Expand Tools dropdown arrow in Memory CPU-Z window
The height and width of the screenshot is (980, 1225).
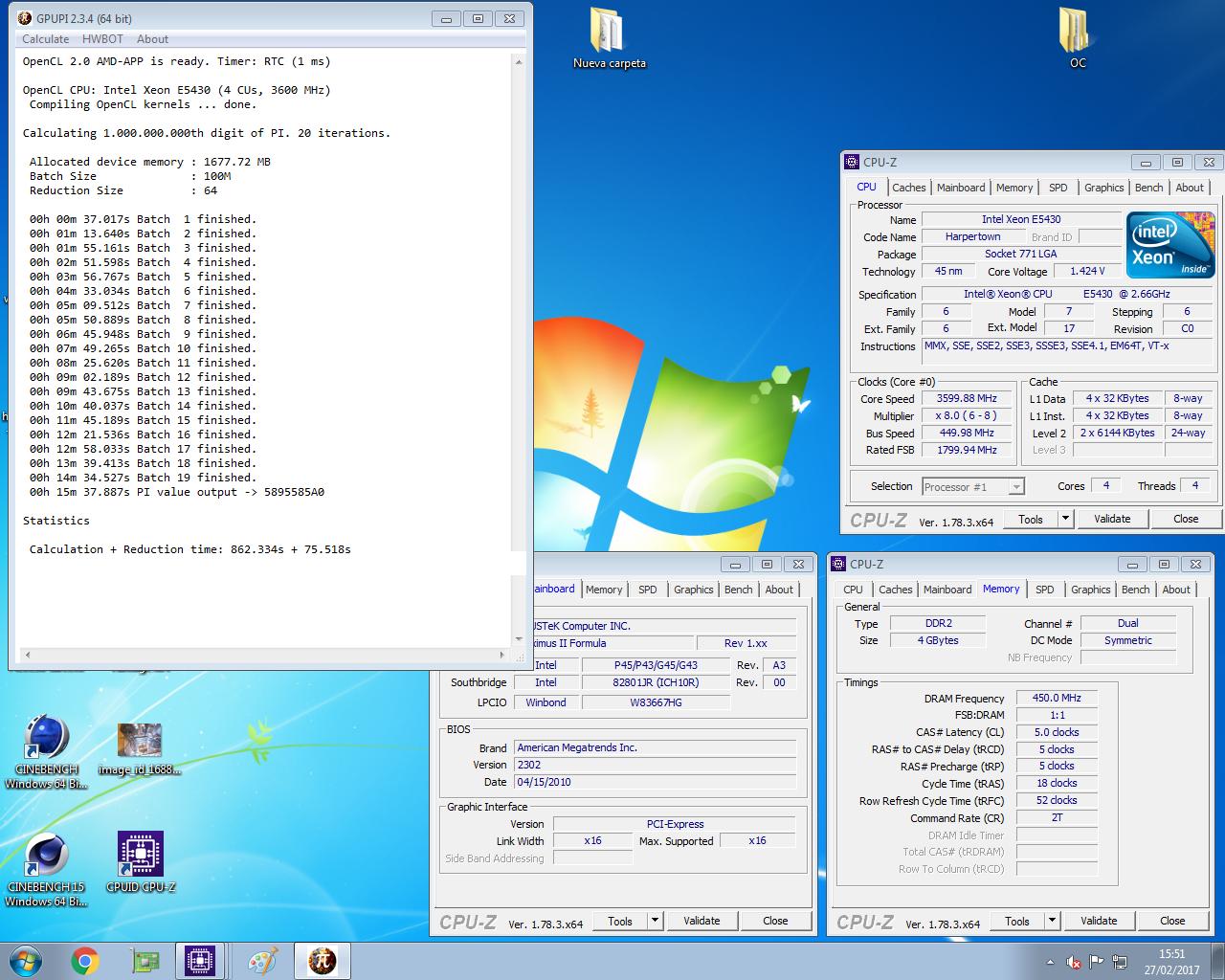tap(1052, 921)
